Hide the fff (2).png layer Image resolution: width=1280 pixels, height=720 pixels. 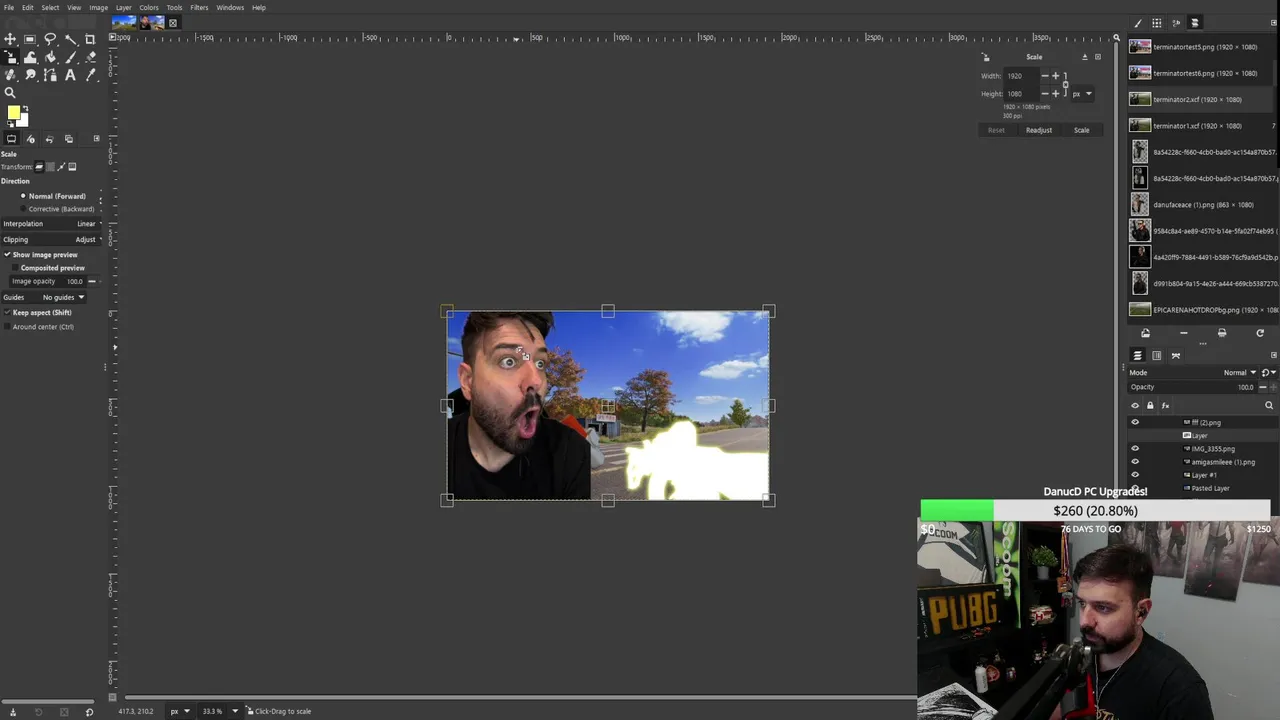[x=1135, y=422]
